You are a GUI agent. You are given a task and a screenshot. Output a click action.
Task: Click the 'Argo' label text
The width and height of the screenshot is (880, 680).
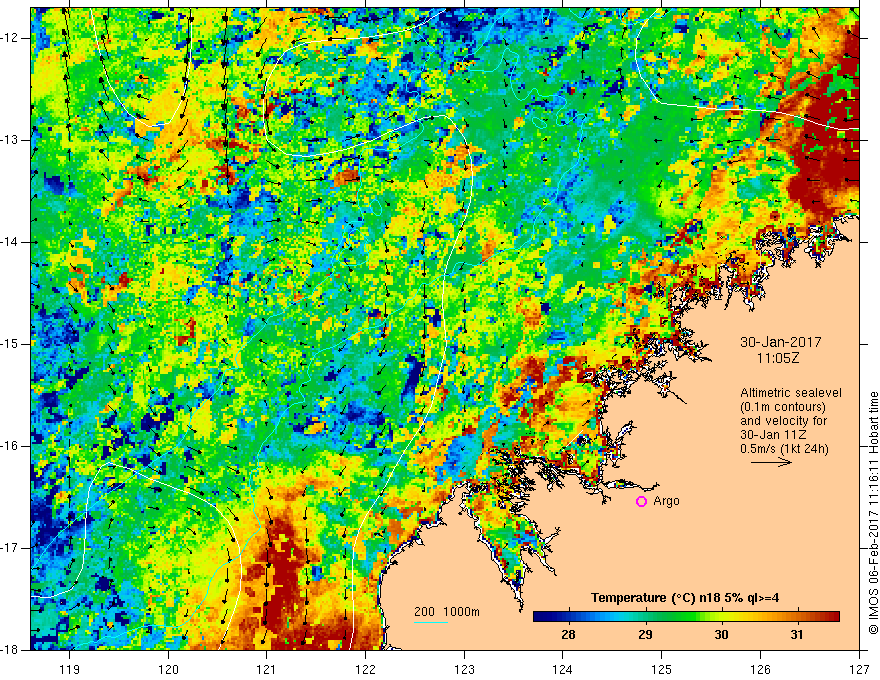(x=666, y=501)
